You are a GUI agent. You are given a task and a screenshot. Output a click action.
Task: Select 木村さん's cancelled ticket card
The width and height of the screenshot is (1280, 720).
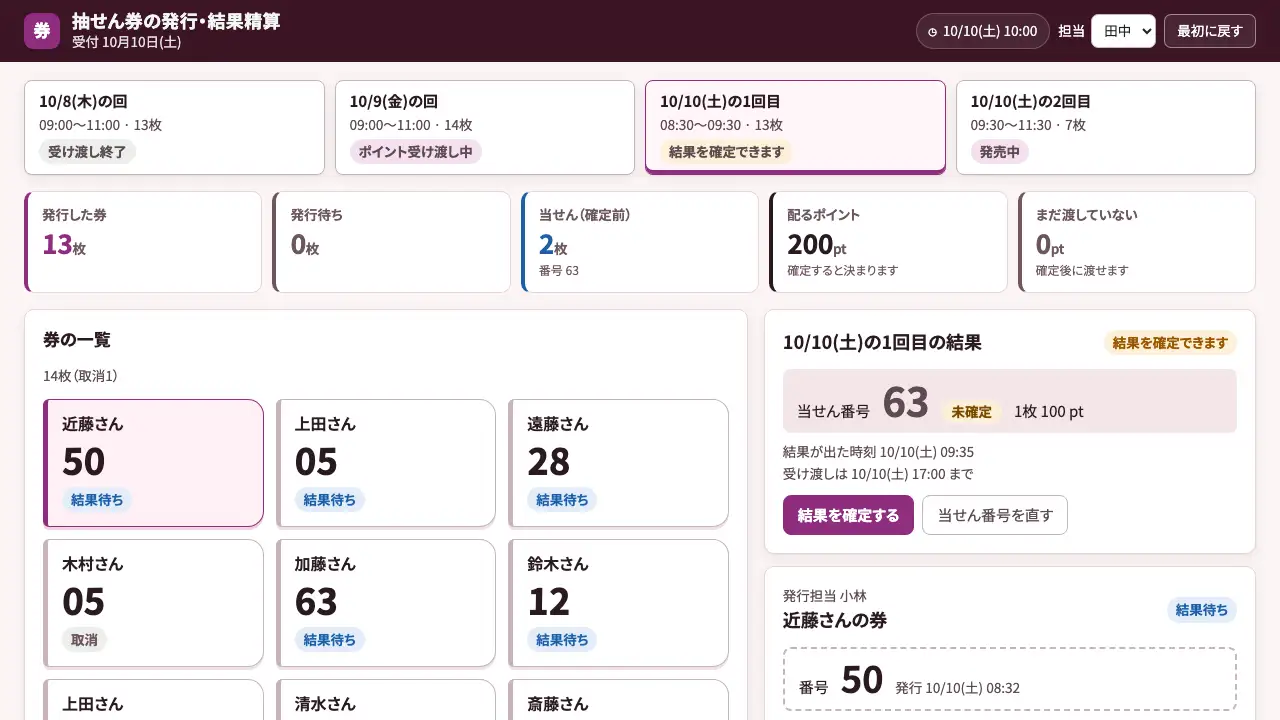click(153, 603)
